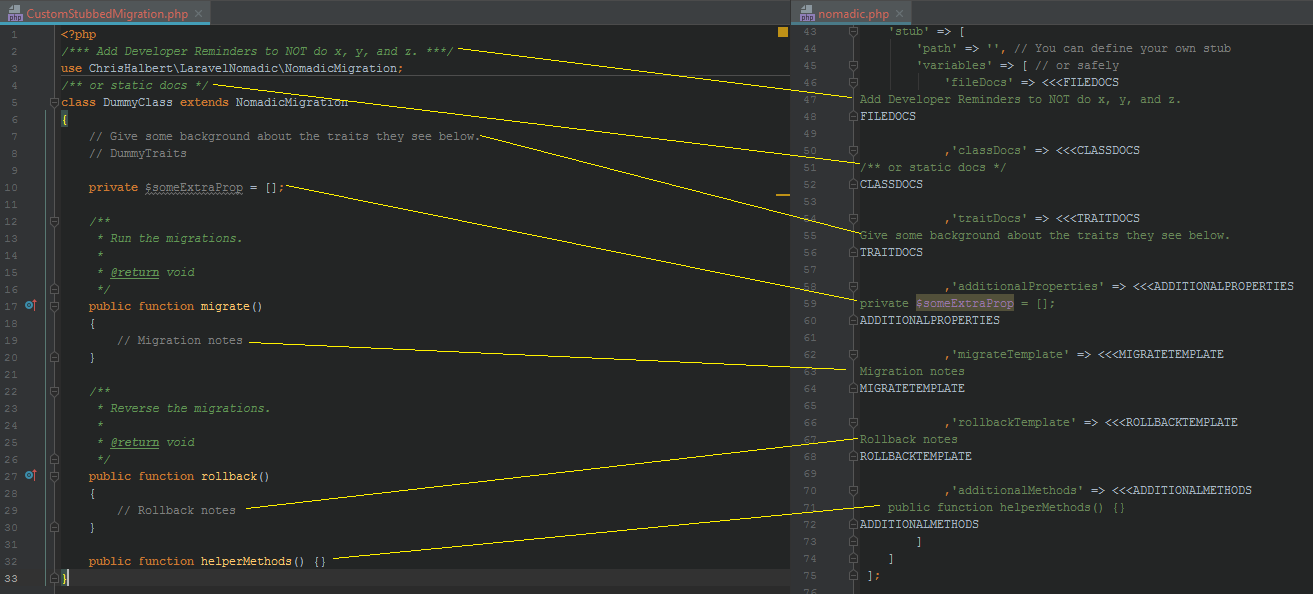Image resolution: width=1313 pixels, height=594 pixels.
Task: Click the 'ADDITIONALMETHODS' closing label at line 72
Action: pos(919,524)
